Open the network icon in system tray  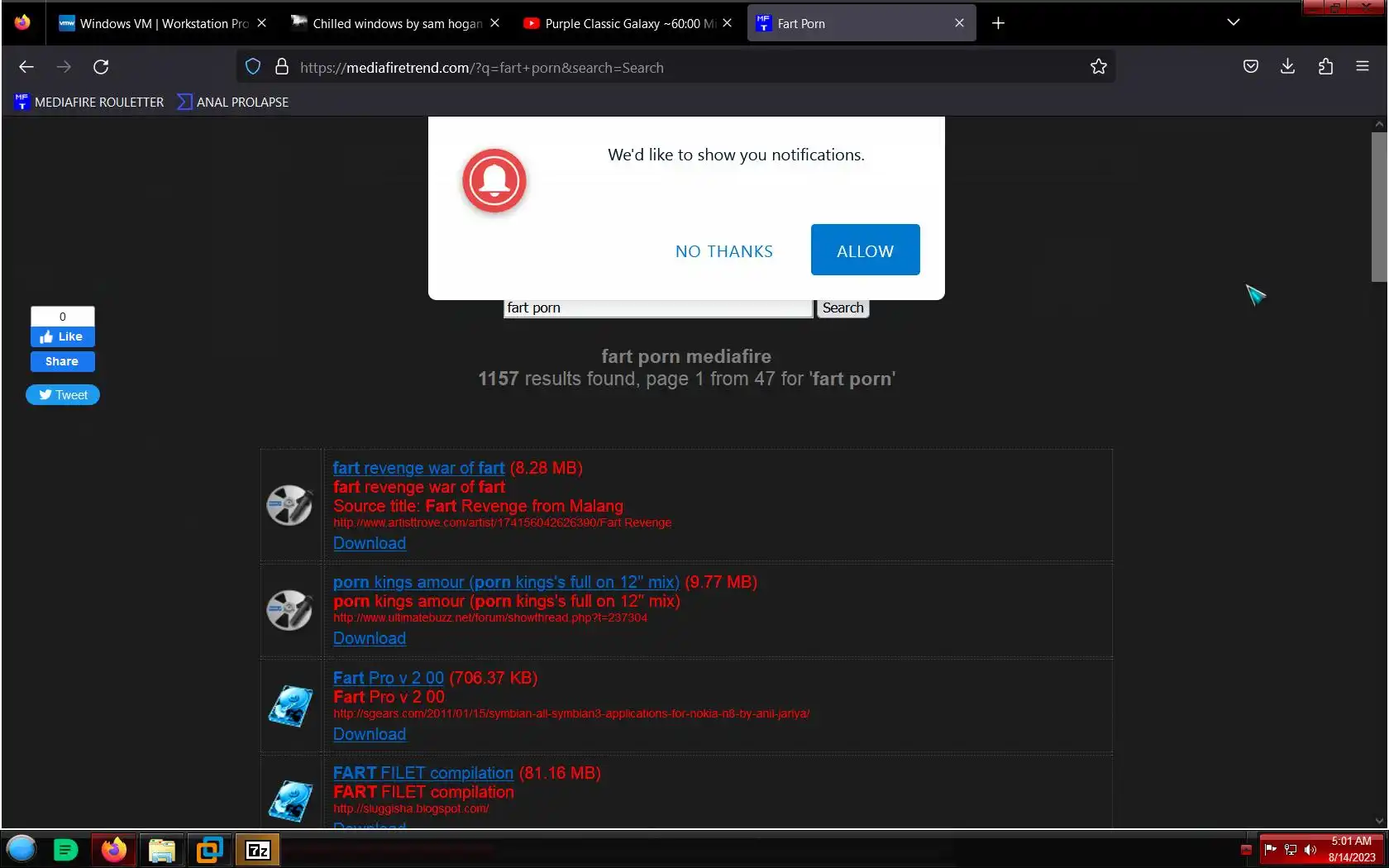[1291, 849]
